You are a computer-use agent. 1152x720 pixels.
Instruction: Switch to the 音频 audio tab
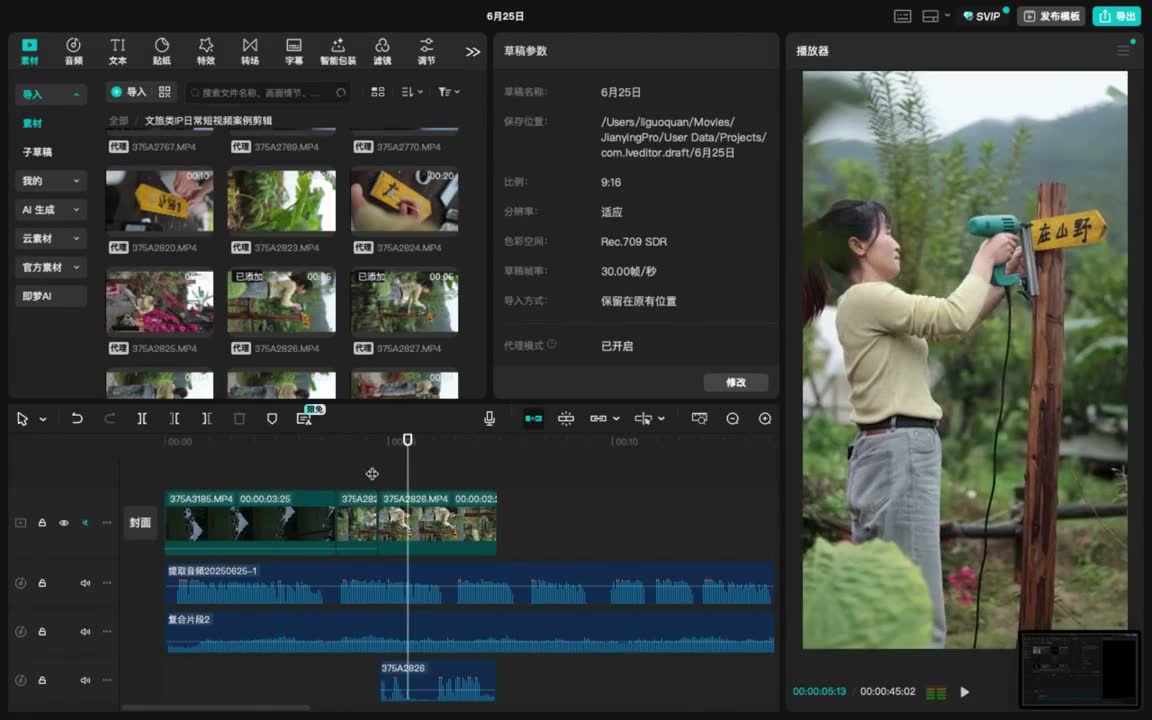point(73,51)
